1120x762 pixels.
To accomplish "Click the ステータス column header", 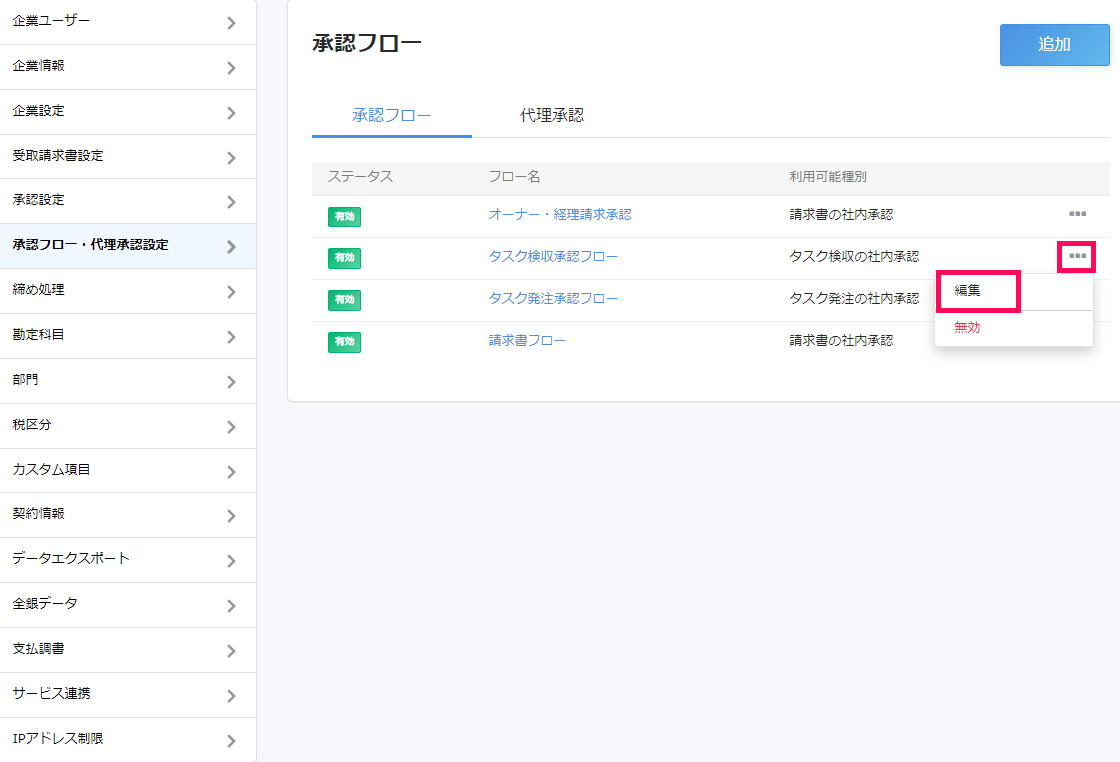I will point(360,176).
